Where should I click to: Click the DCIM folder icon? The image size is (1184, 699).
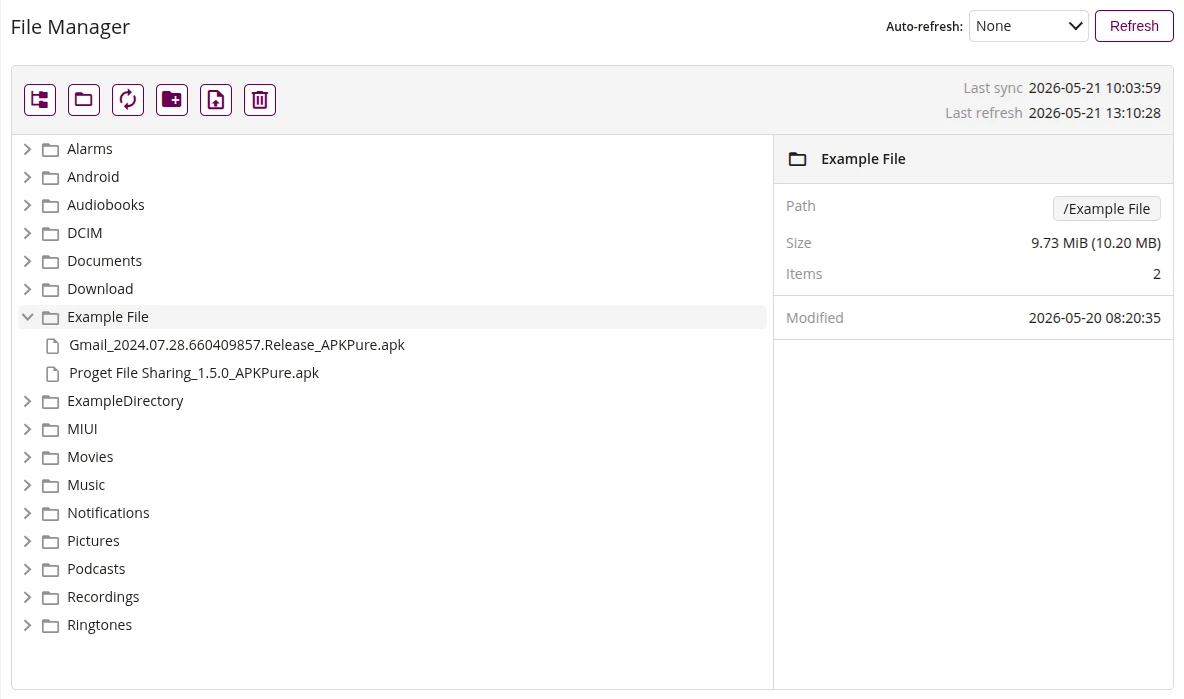[x=51, y=234]
